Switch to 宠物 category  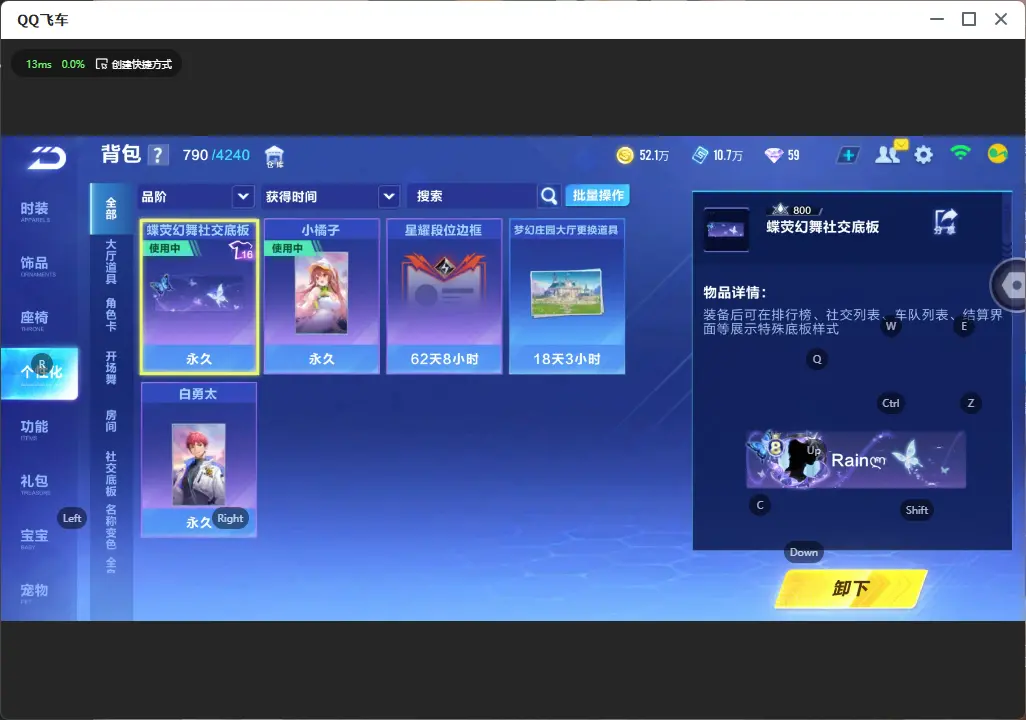pos(35,592)
